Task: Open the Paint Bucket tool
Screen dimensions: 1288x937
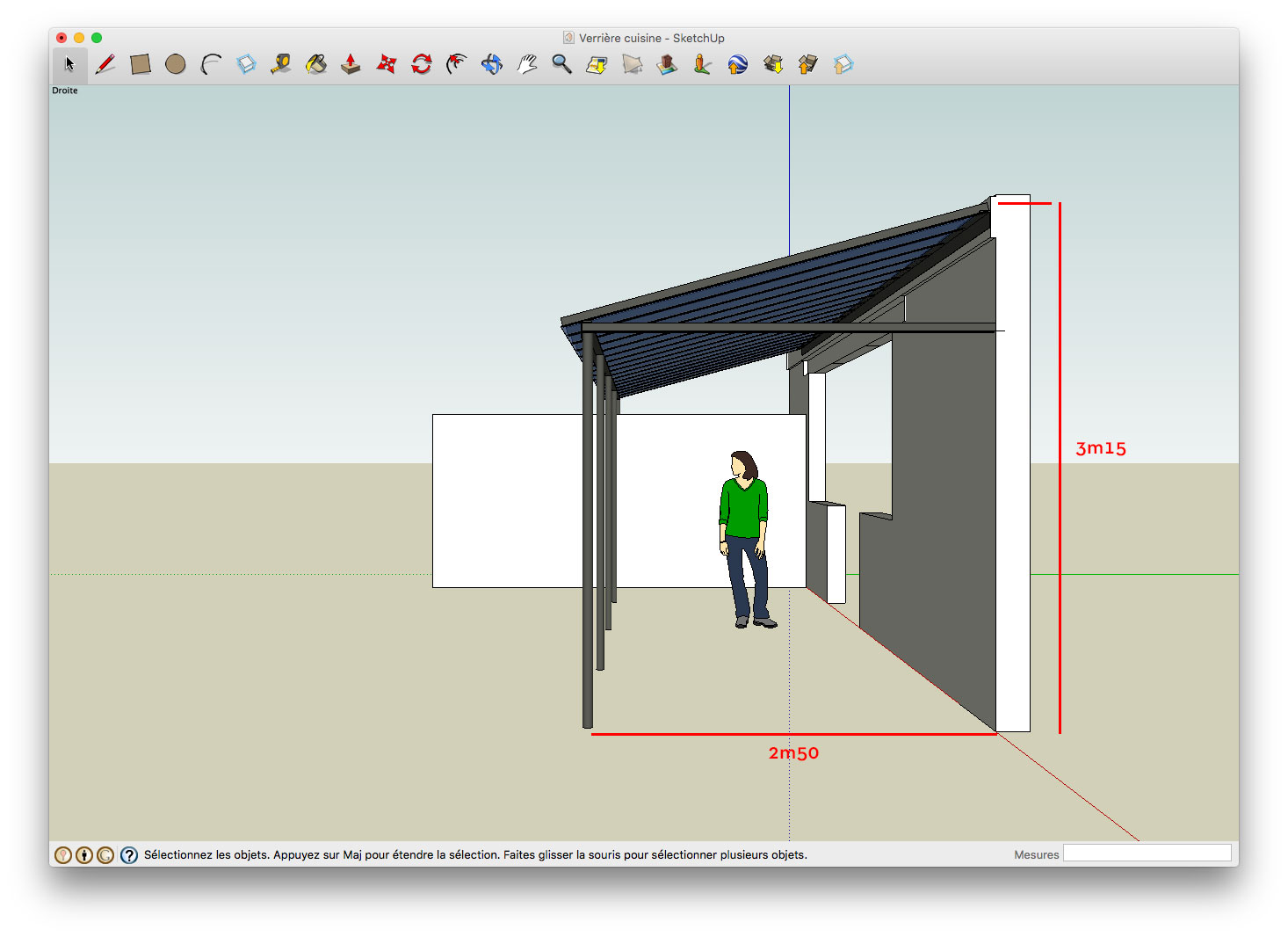Action: point(316,64)
